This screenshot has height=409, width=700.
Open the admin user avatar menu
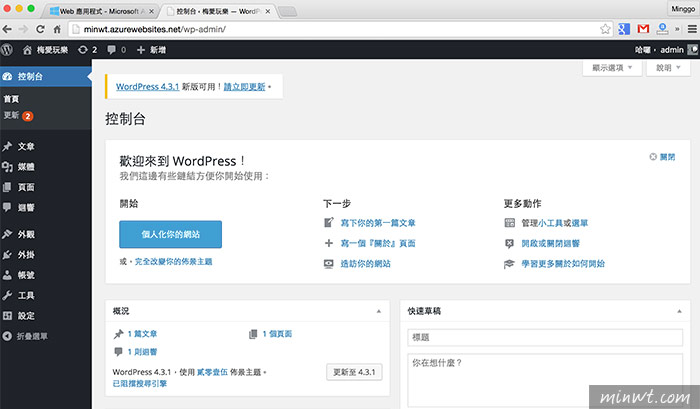click(693, 50)
